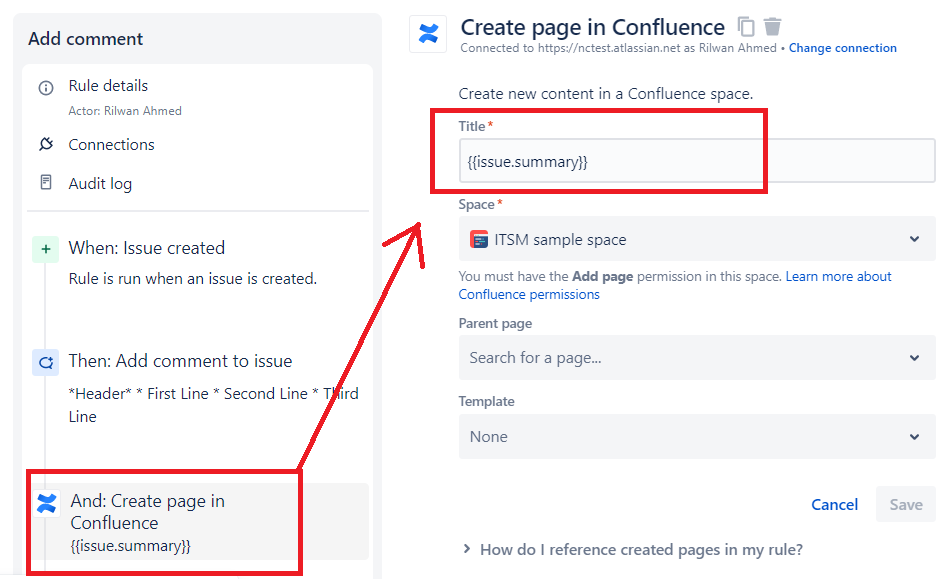
Task: Click the Template chevron arrow
Action: click(915, 436)
